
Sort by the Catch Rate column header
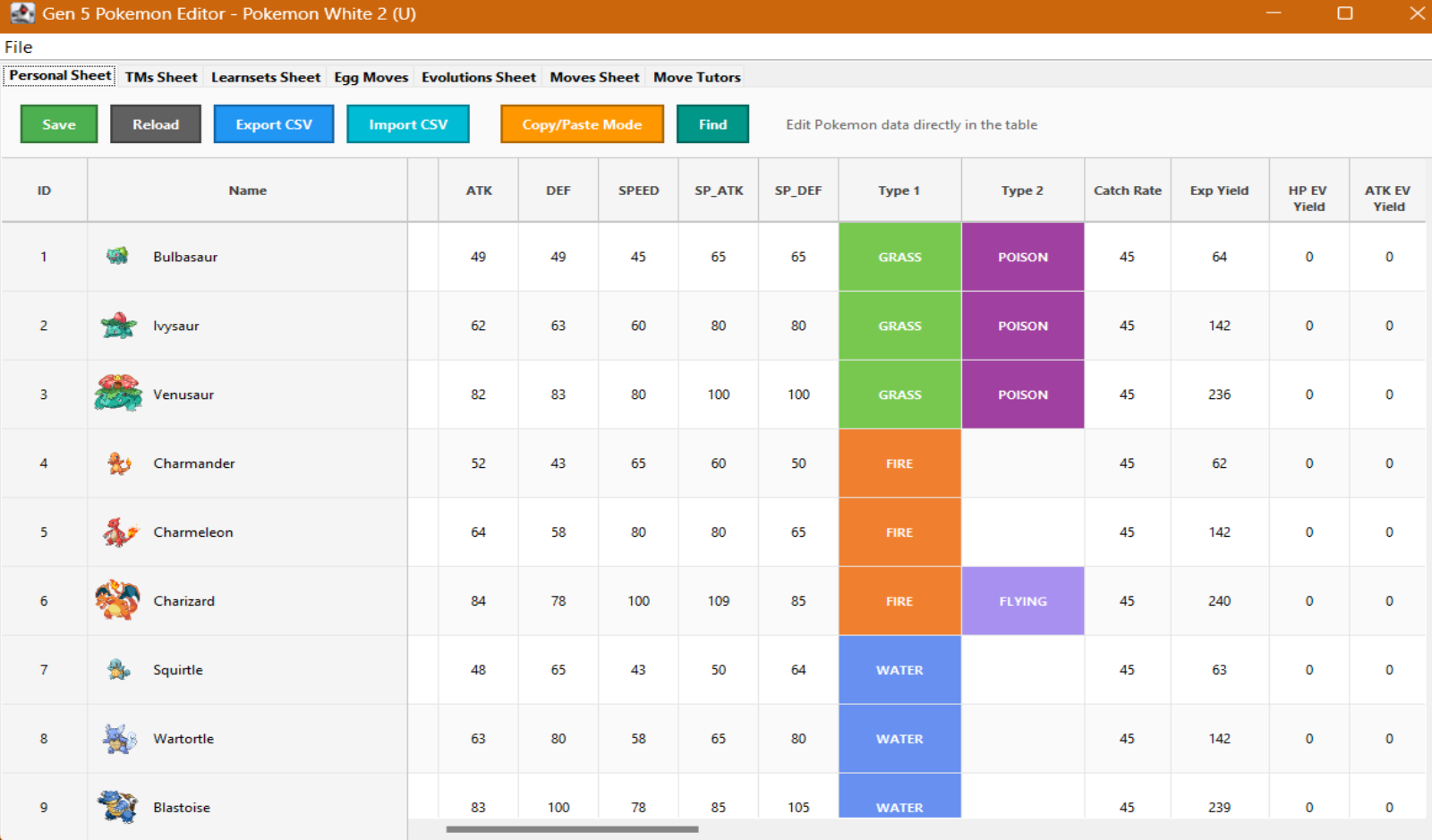tap(1127, 191)
